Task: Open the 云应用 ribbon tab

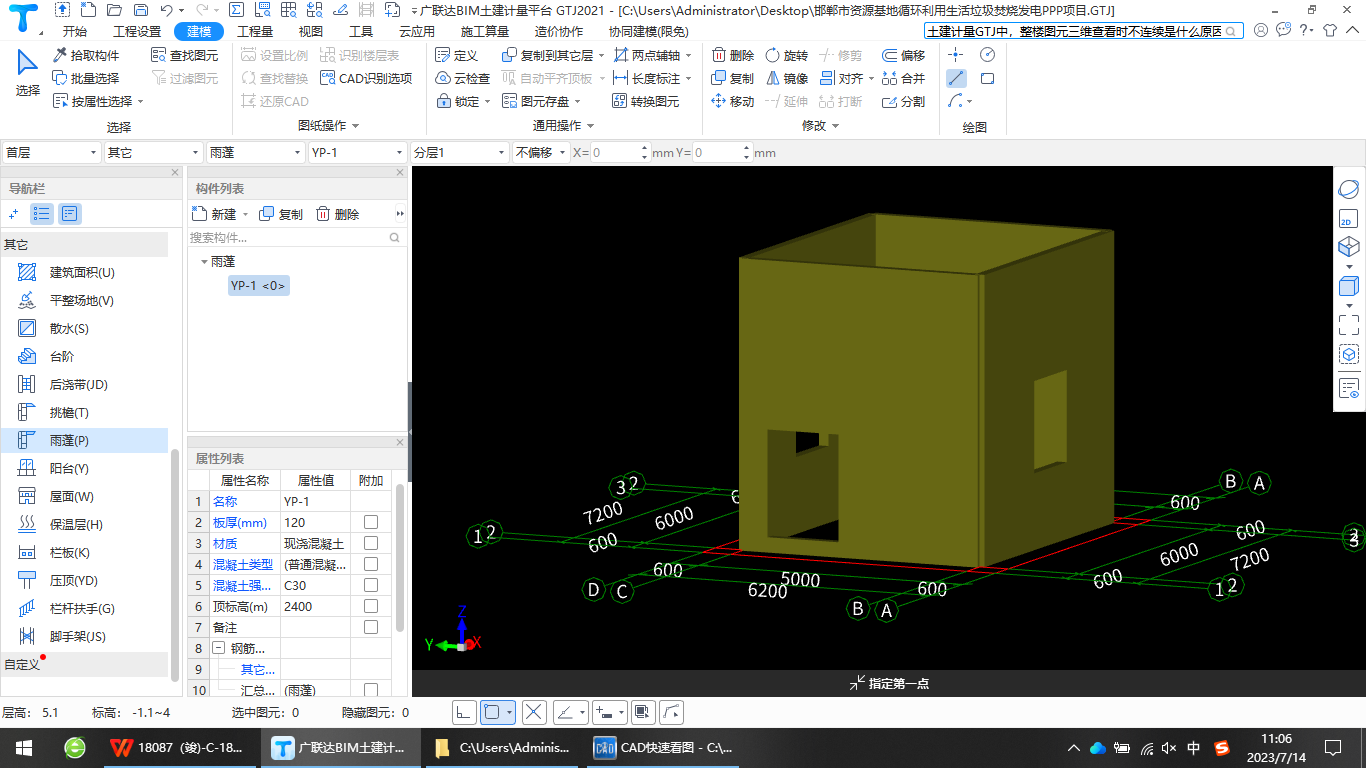Action: [417, 31]
